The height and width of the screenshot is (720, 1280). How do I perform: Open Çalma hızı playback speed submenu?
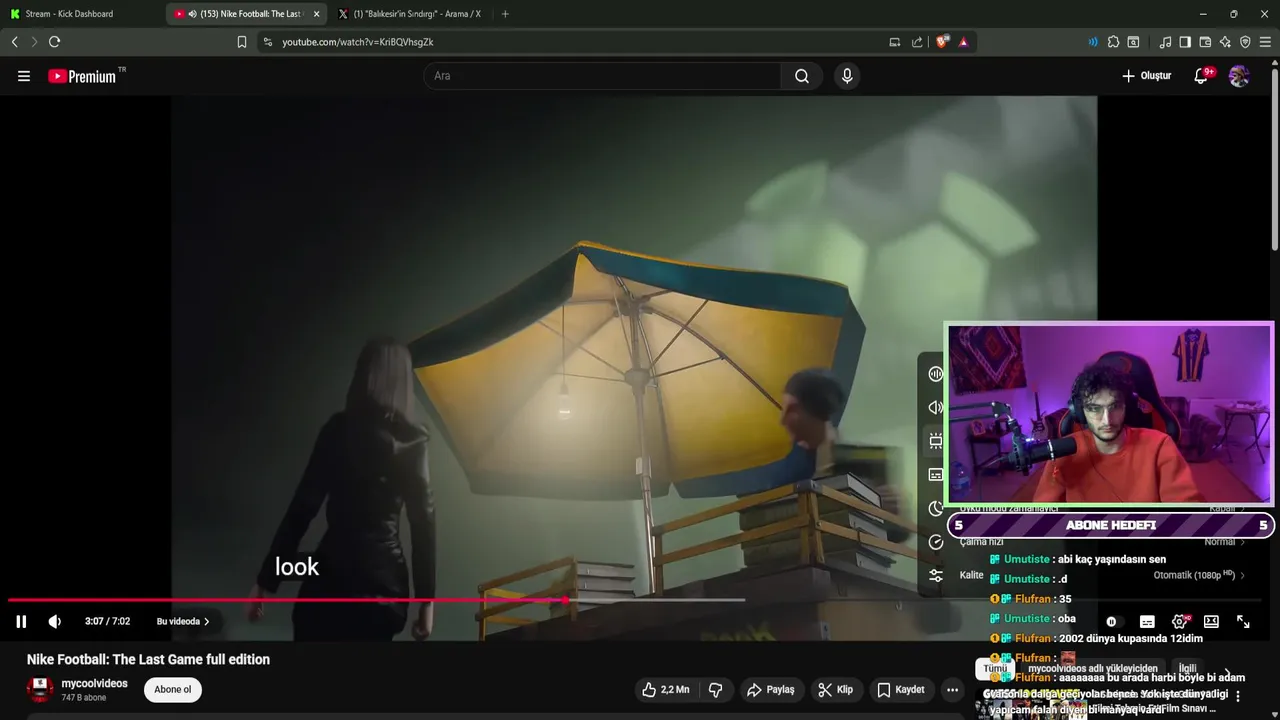1100,541
